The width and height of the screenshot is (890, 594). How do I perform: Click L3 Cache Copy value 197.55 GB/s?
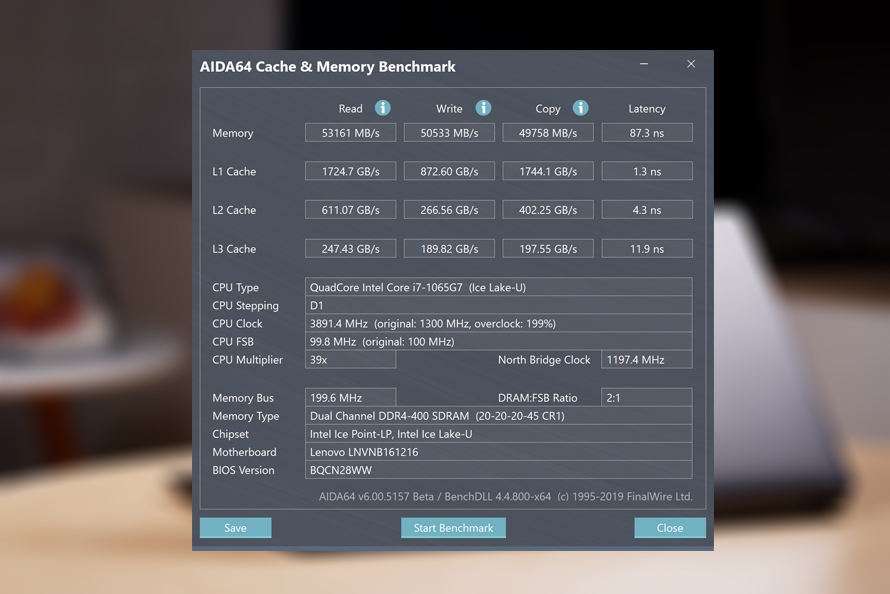tap(548, 248)
